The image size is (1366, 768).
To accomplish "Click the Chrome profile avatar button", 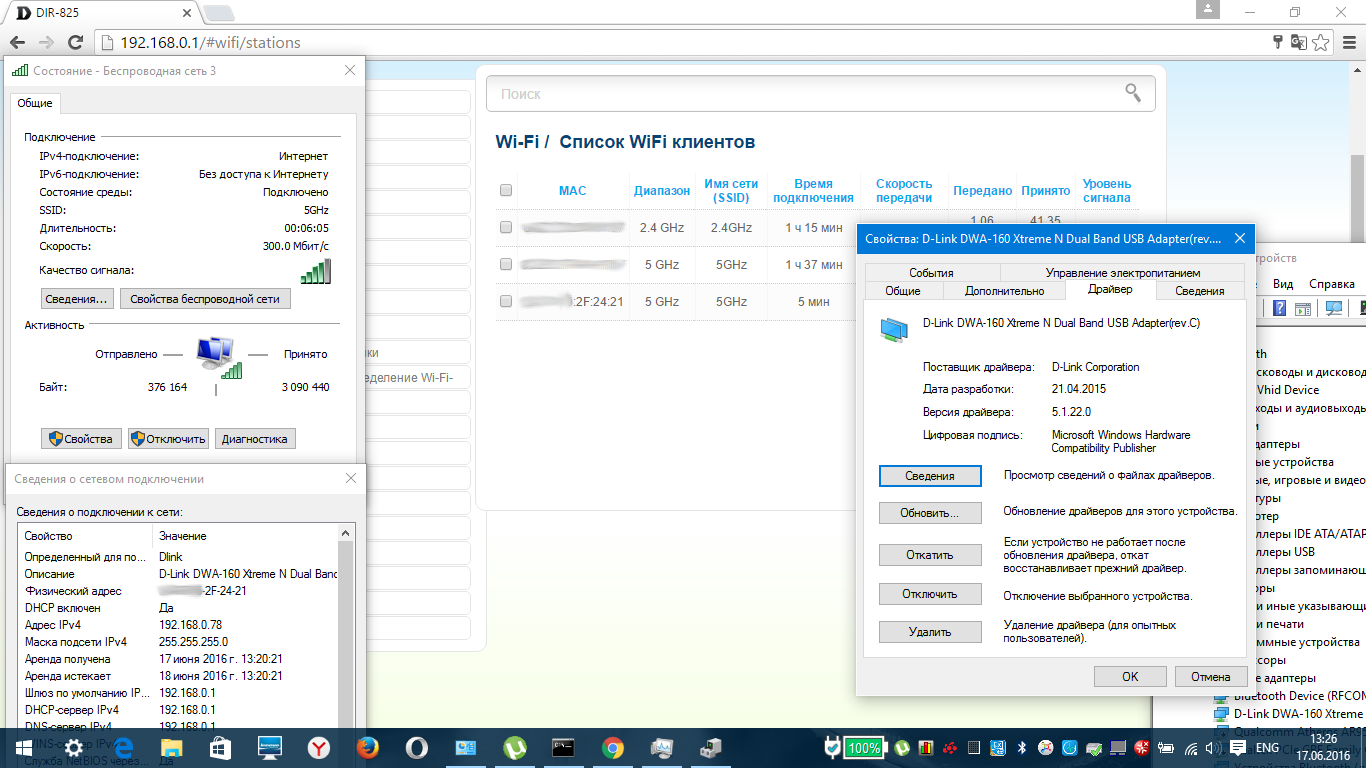I will pyautogui.click(x=1208, y=11).
